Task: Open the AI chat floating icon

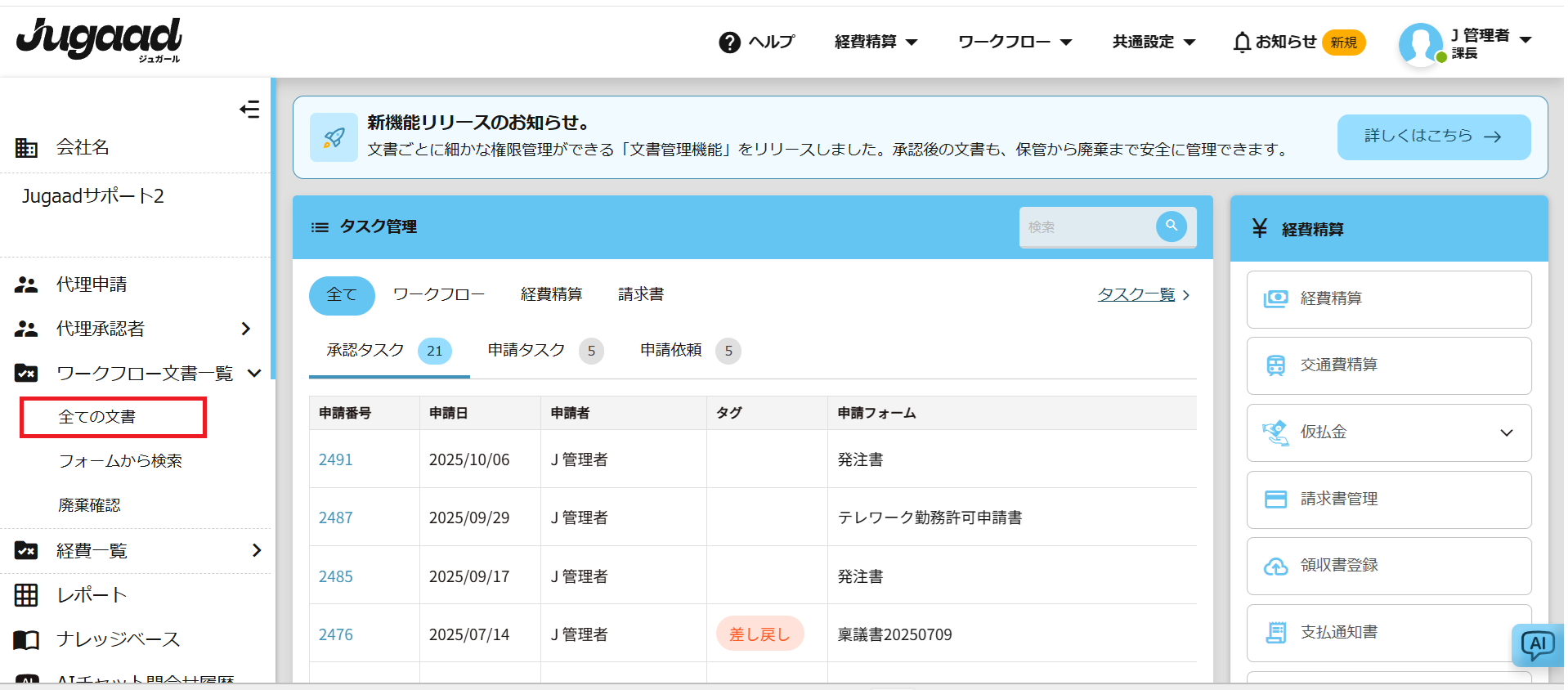Action: [x=1537, y=645]
